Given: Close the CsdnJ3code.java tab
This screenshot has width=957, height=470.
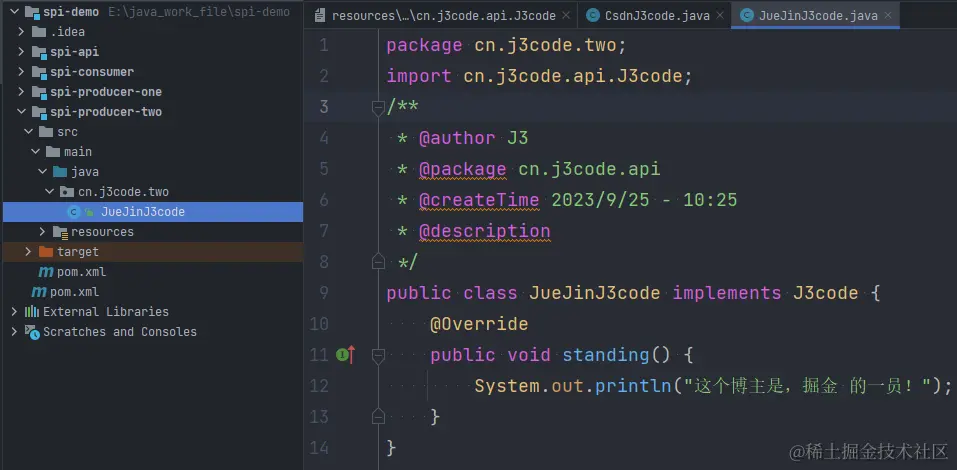Looking at the screenshot, I should click(721, 16).
